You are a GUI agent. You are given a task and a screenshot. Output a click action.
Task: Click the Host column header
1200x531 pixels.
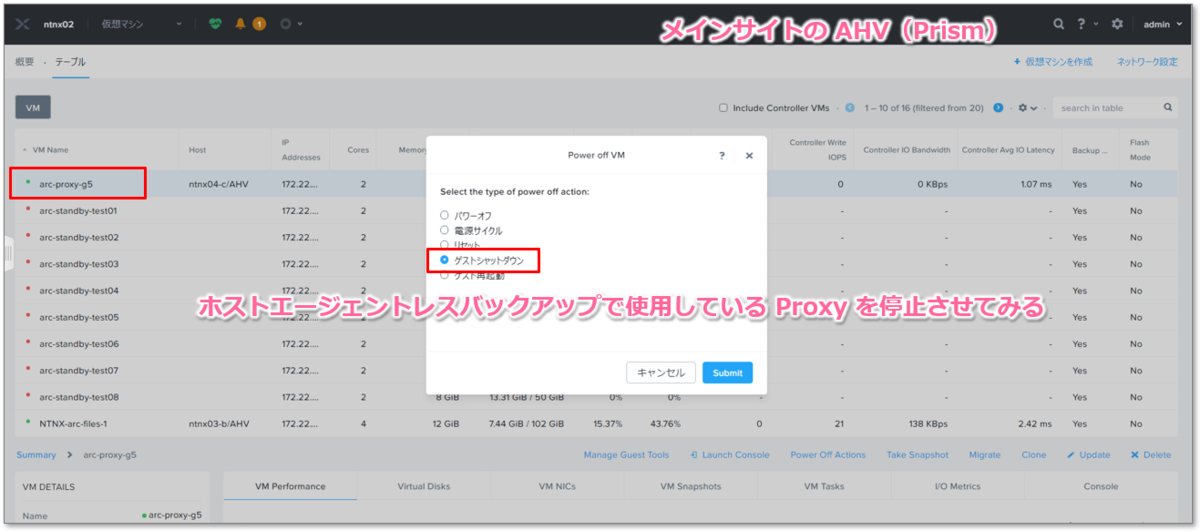click(197, 150)
